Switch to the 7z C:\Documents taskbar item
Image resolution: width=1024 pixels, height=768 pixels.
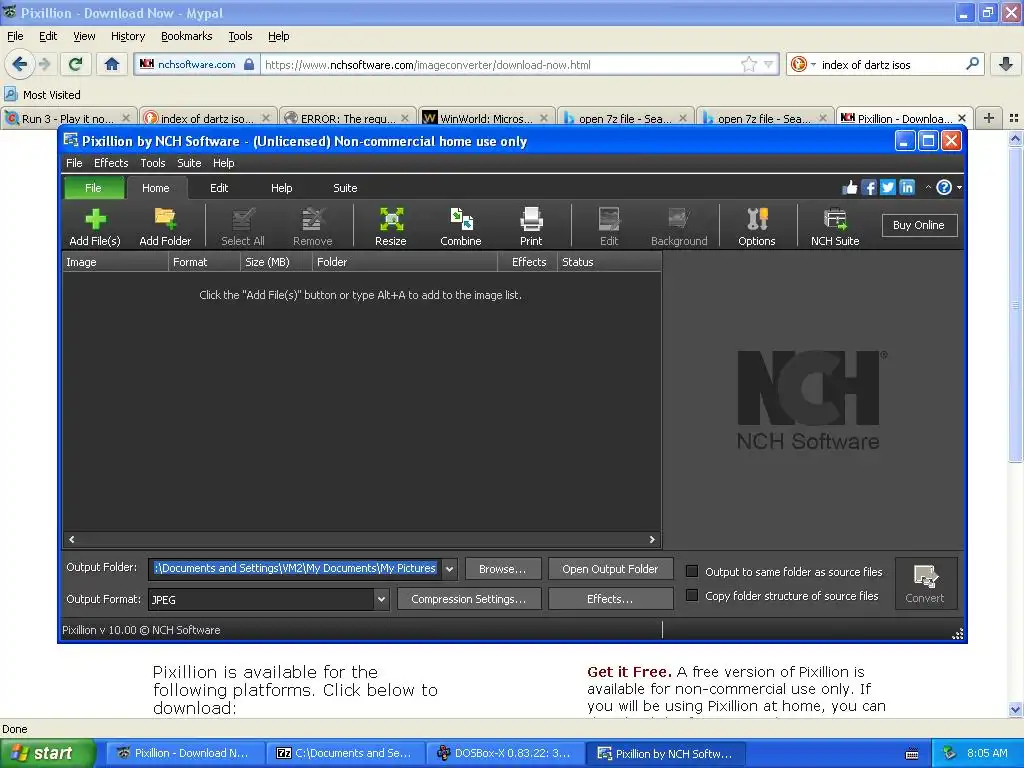[345, 753]
